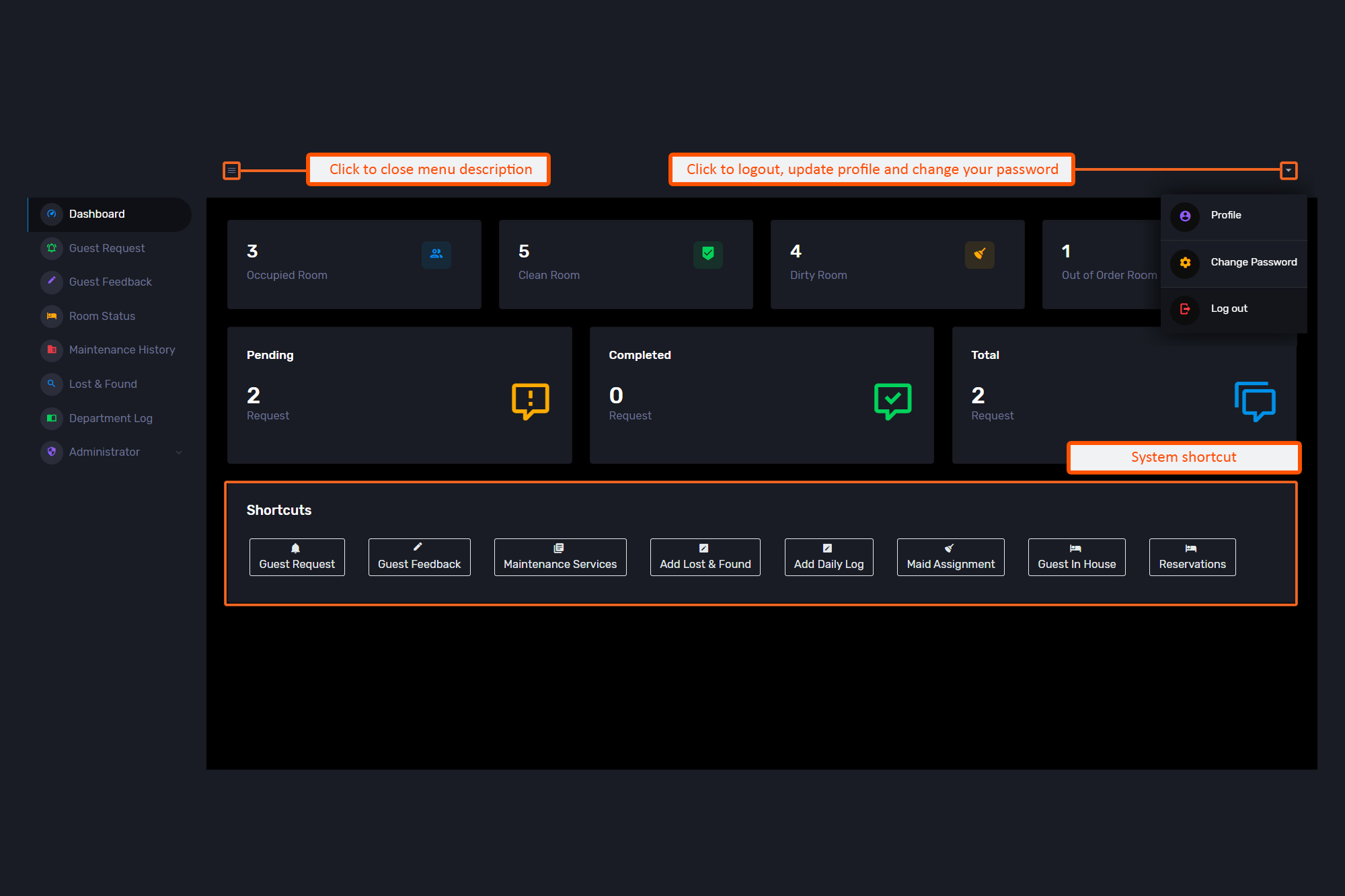Click the hamburger menu toggle icon
Screen dimensions: 1345x896
(231, 171)
